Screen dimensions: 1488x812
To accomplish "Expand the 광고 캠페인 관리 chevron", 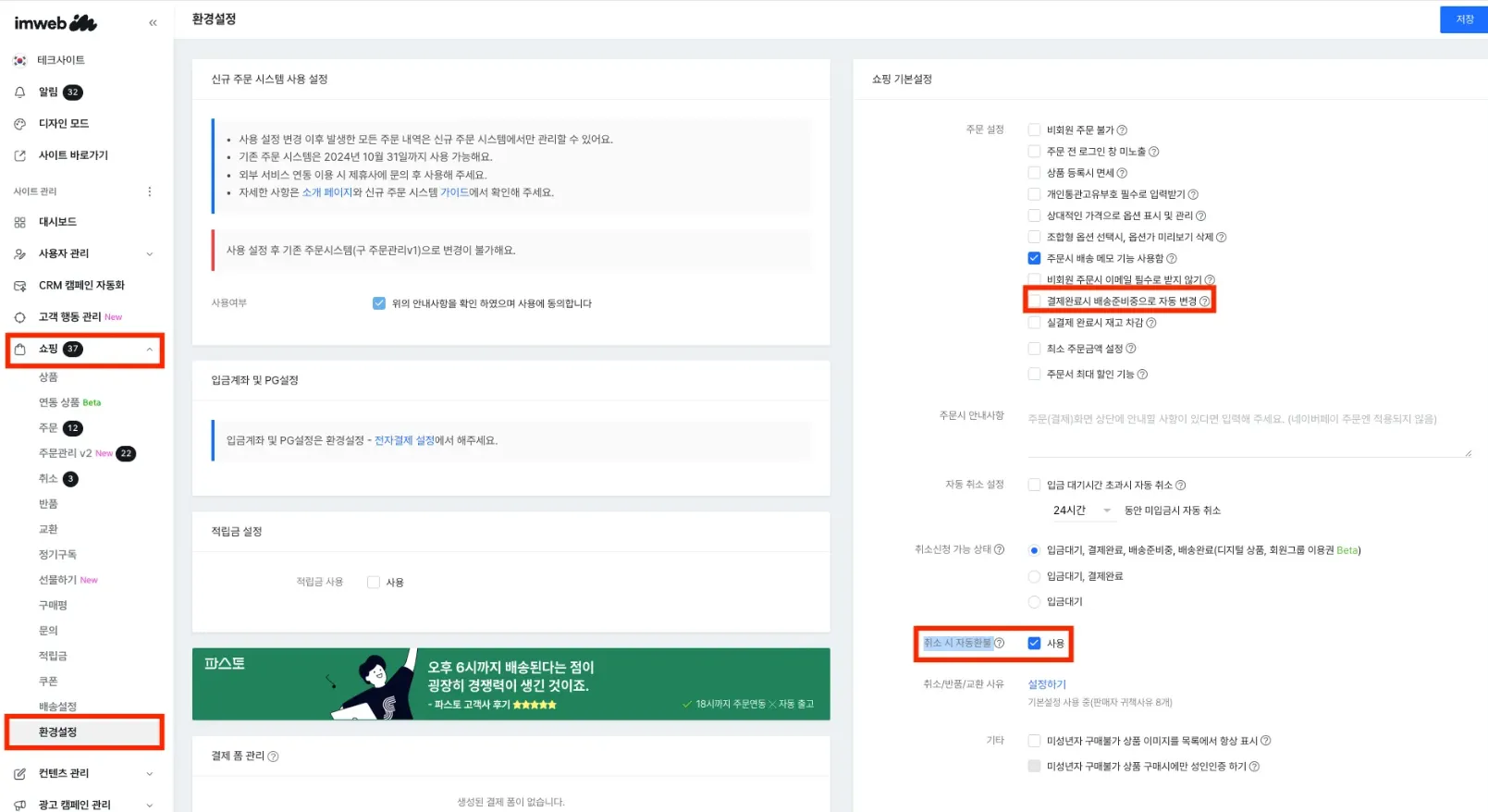I will point(150,806).
